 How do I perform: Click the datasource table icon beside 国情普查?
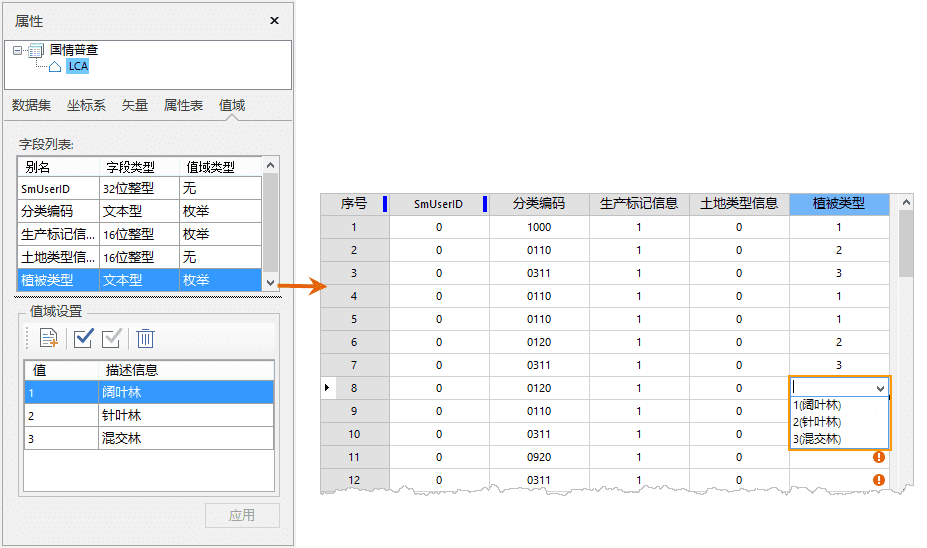tap(36, 50)
